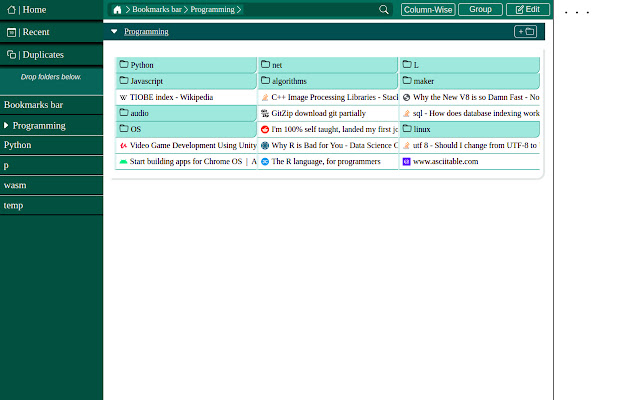This screenshot has width=640, height=400.
Task: Click Programming in the breadcrumb path
Action: 212,9
